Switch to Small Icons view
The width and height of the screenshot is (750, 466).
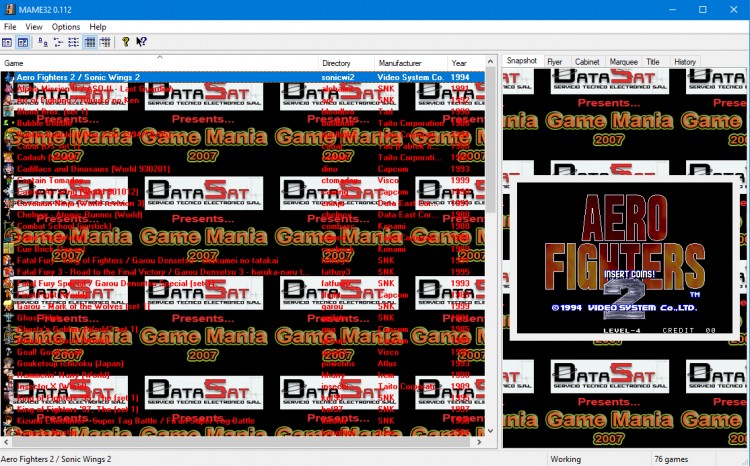tap(58, 42)
